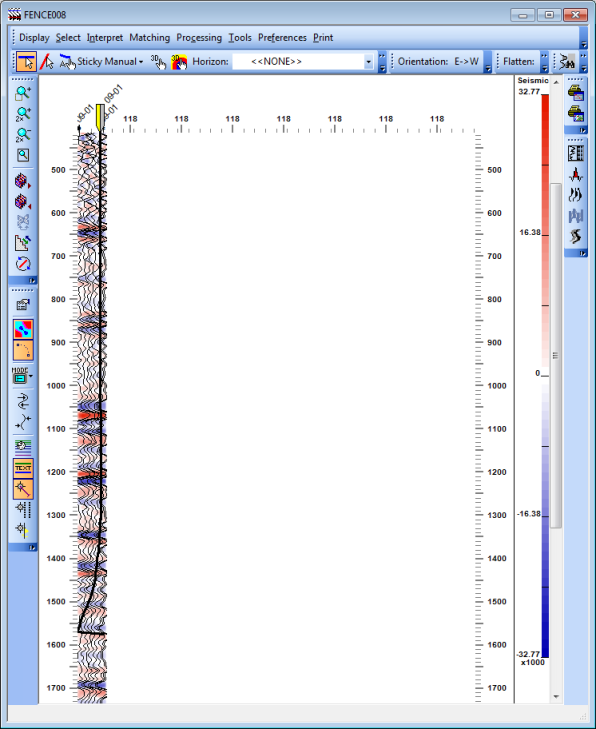Select the zoom-in rectangle magnifier tool
Image resolution: width=596 pixels, height=729 pixels.
[23, 93]
